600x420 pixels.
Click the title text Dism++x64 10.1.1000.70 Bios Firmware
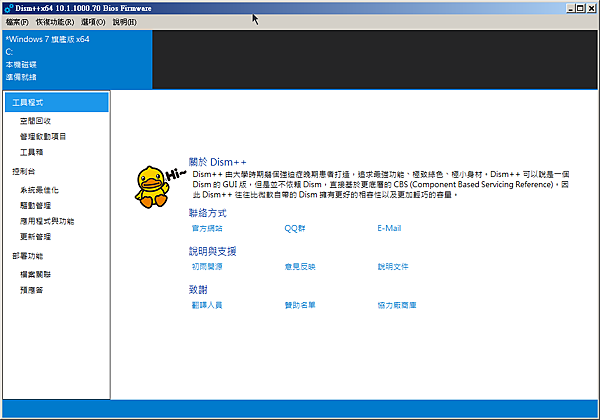tap(83, 8)
